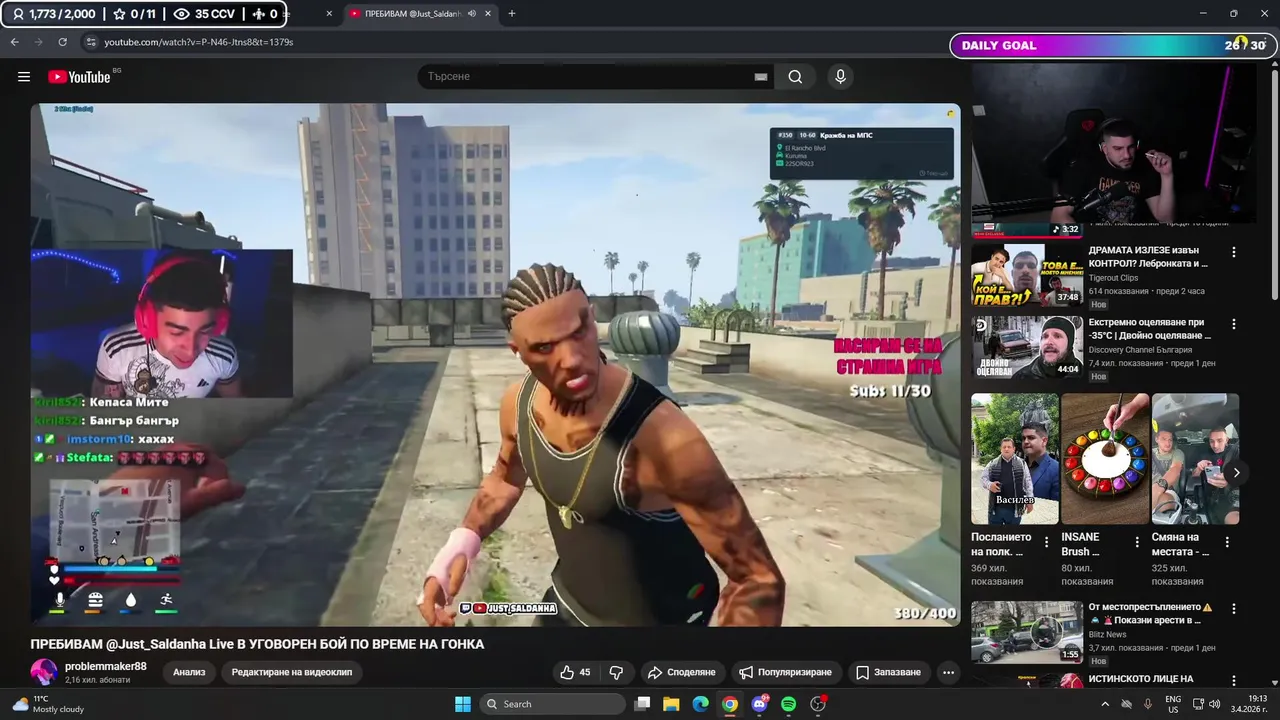Mute the tab via speaker icon
The width and height of the screenshot is (1280, 720).
pyautogui.click(x=472, y=14)
